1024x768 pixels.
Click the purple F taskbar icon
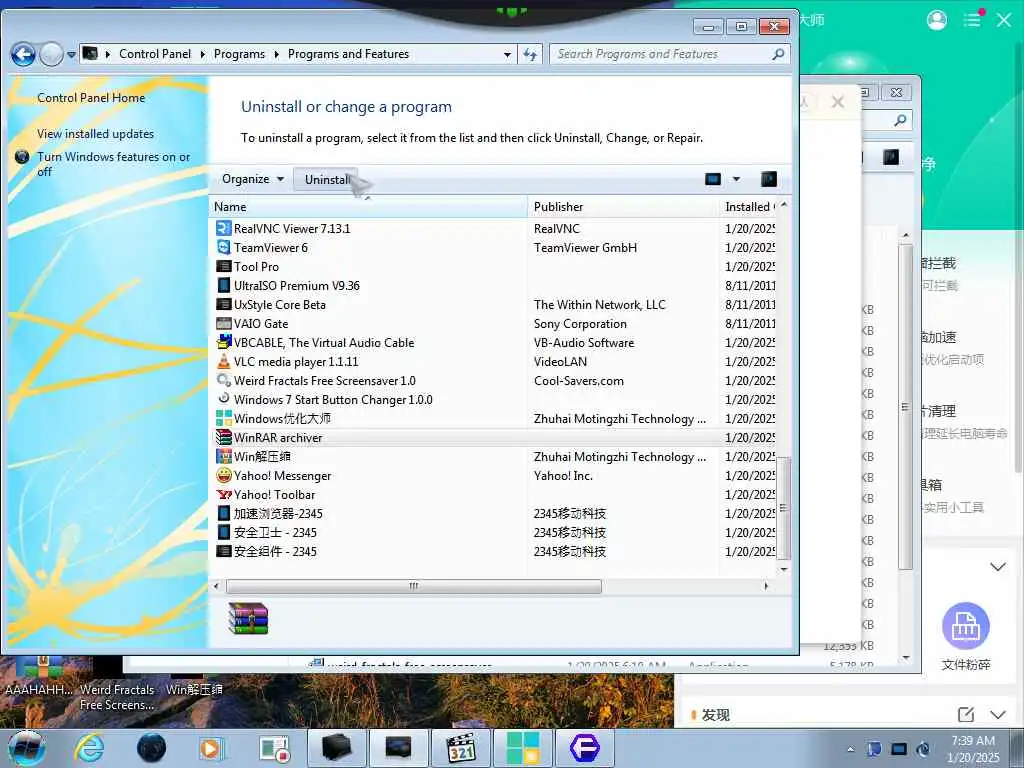(584, 748)
